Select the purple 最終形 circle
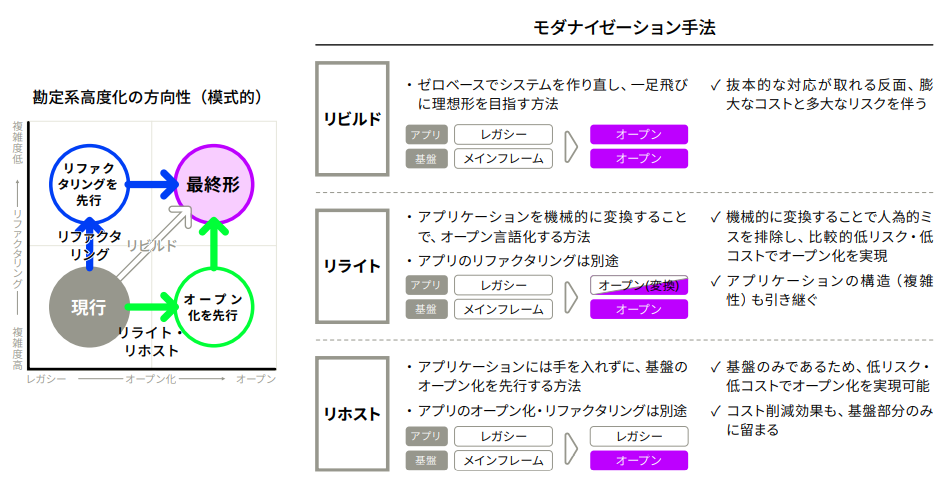Screen dimensions: 947x485 (213, 184)
